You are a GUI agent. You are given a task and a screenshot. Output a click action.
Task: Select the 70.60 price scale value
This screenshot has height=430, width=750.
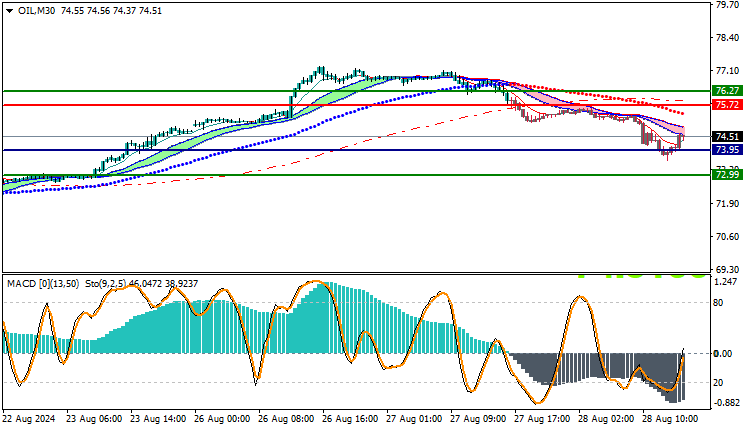[x=727, y=237]
